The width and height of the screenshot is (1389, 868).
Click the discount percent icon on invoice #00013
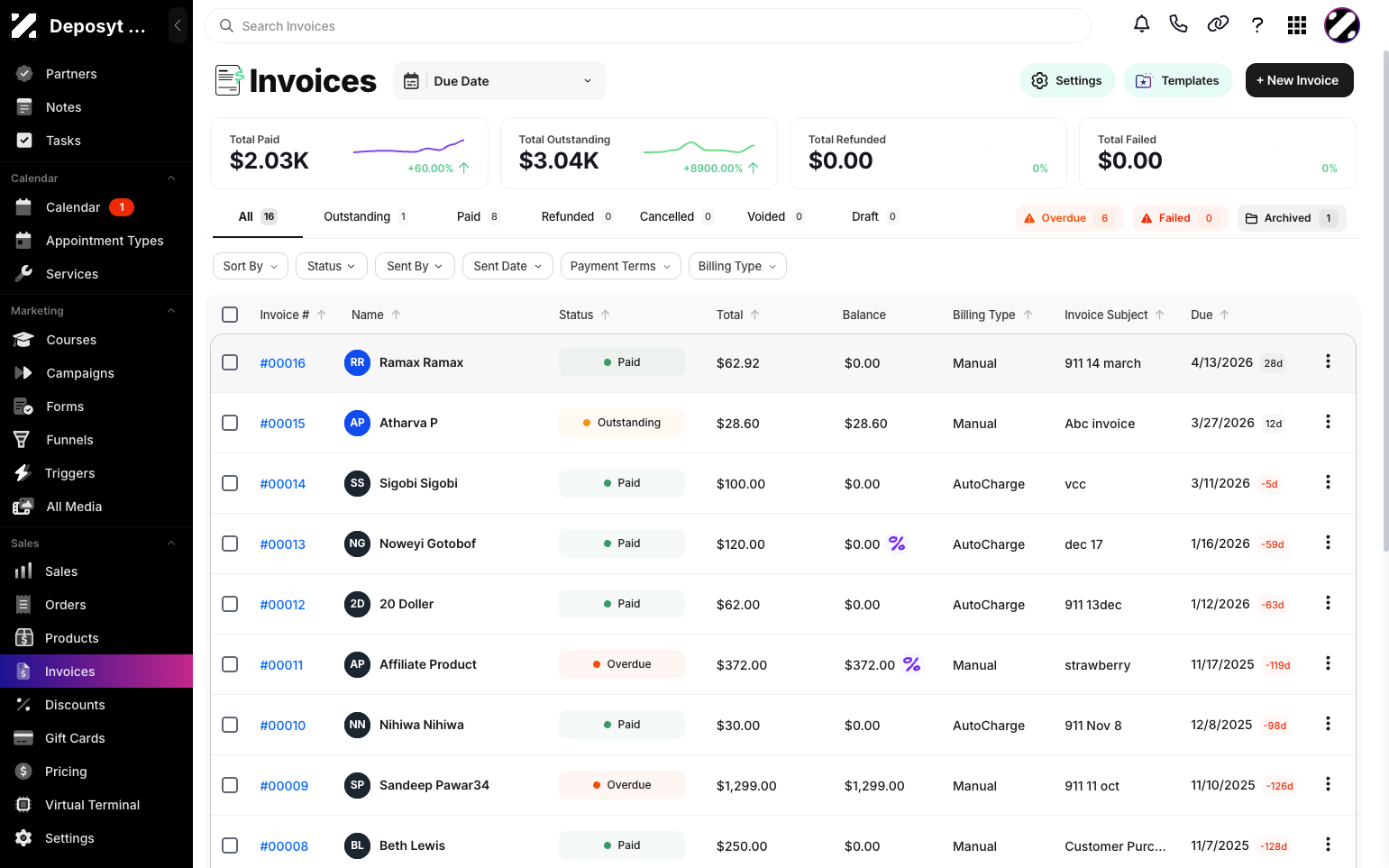897,544
